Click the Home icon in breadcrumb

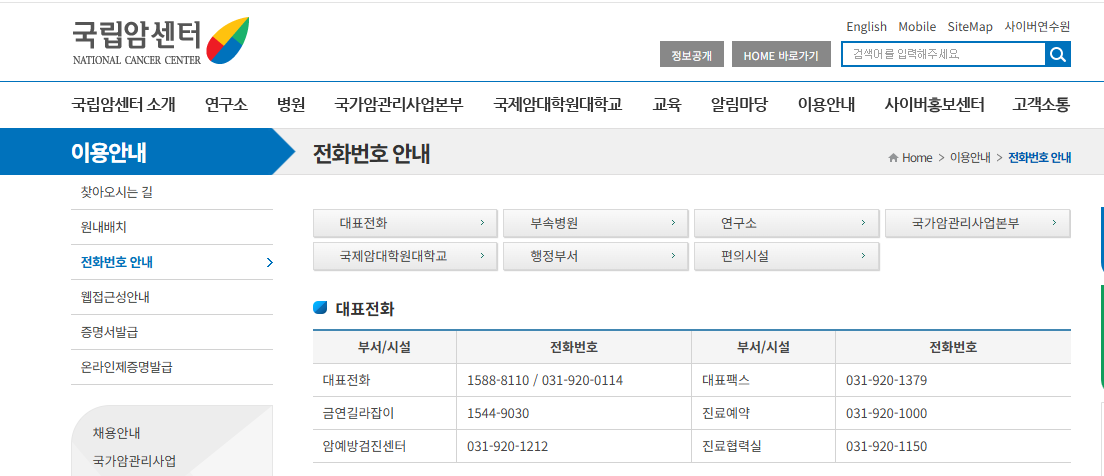coord(893,158)
